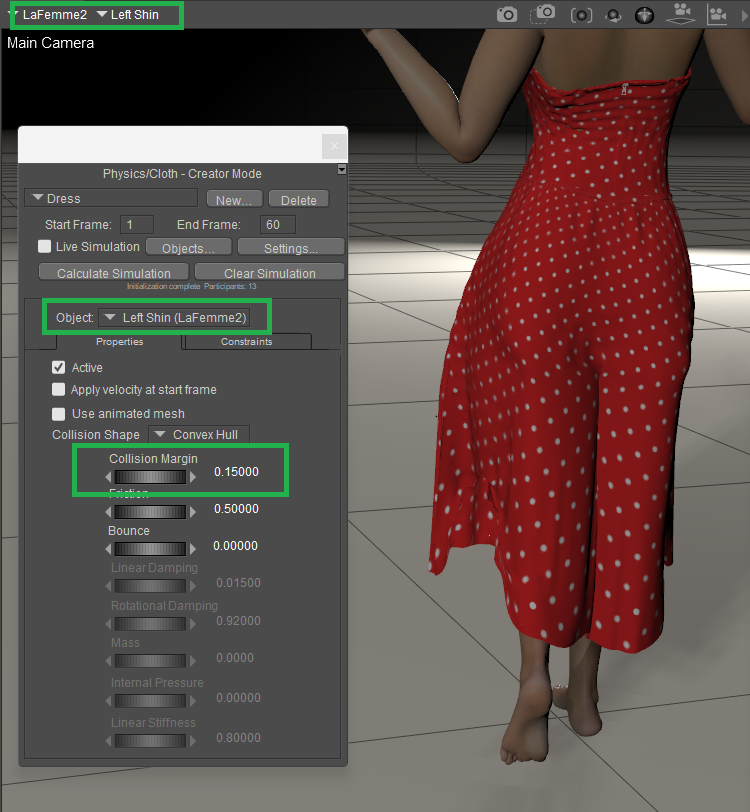Image resolution: width=750 pixels, height=812 pixels.
Task: Click the Collision Margin slider dial
Action: pyautogui.click(x=150, y=477)
